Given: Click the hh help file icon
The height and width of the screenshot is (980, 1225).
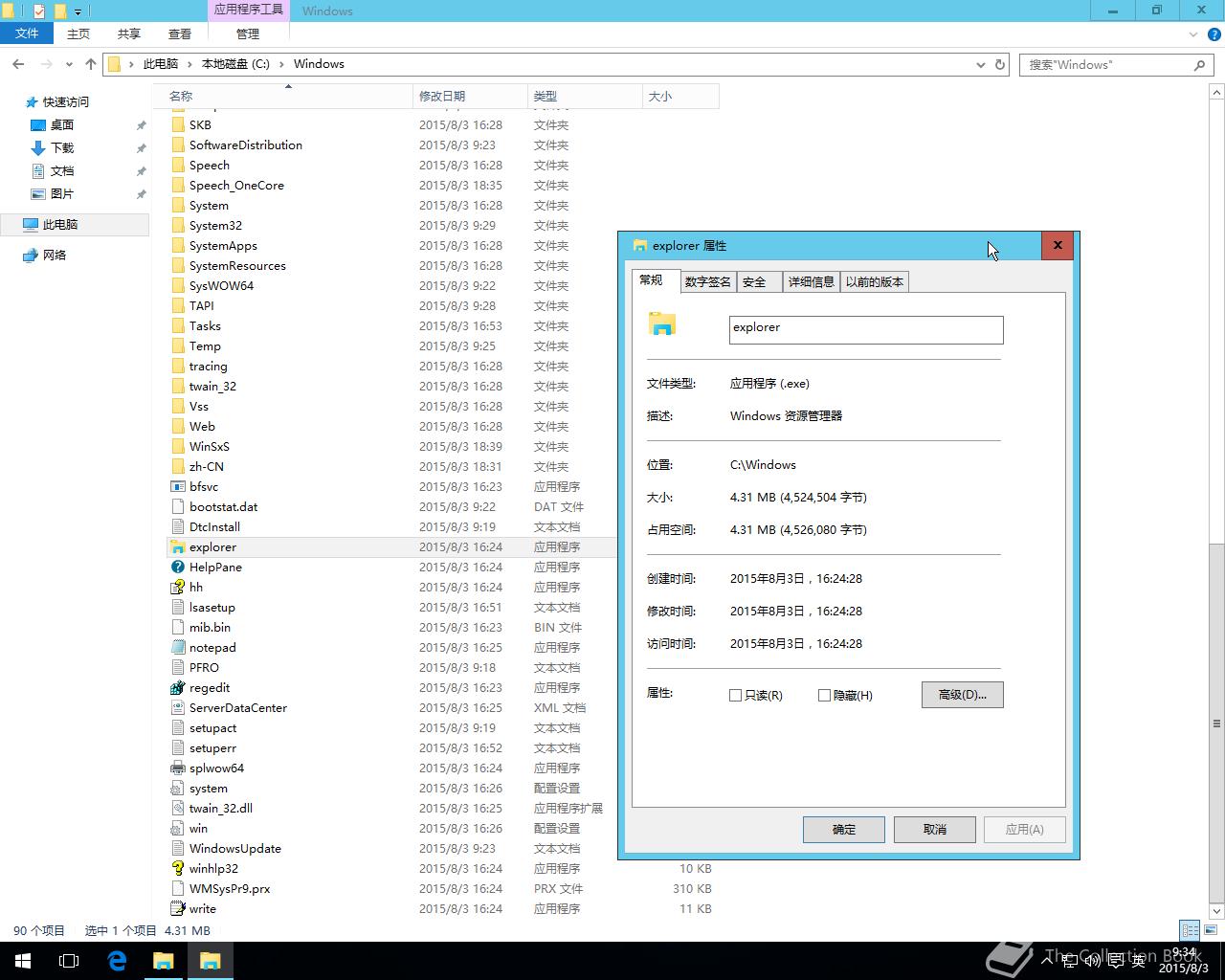Looking at the screenshot, I should tap(177, 588).
